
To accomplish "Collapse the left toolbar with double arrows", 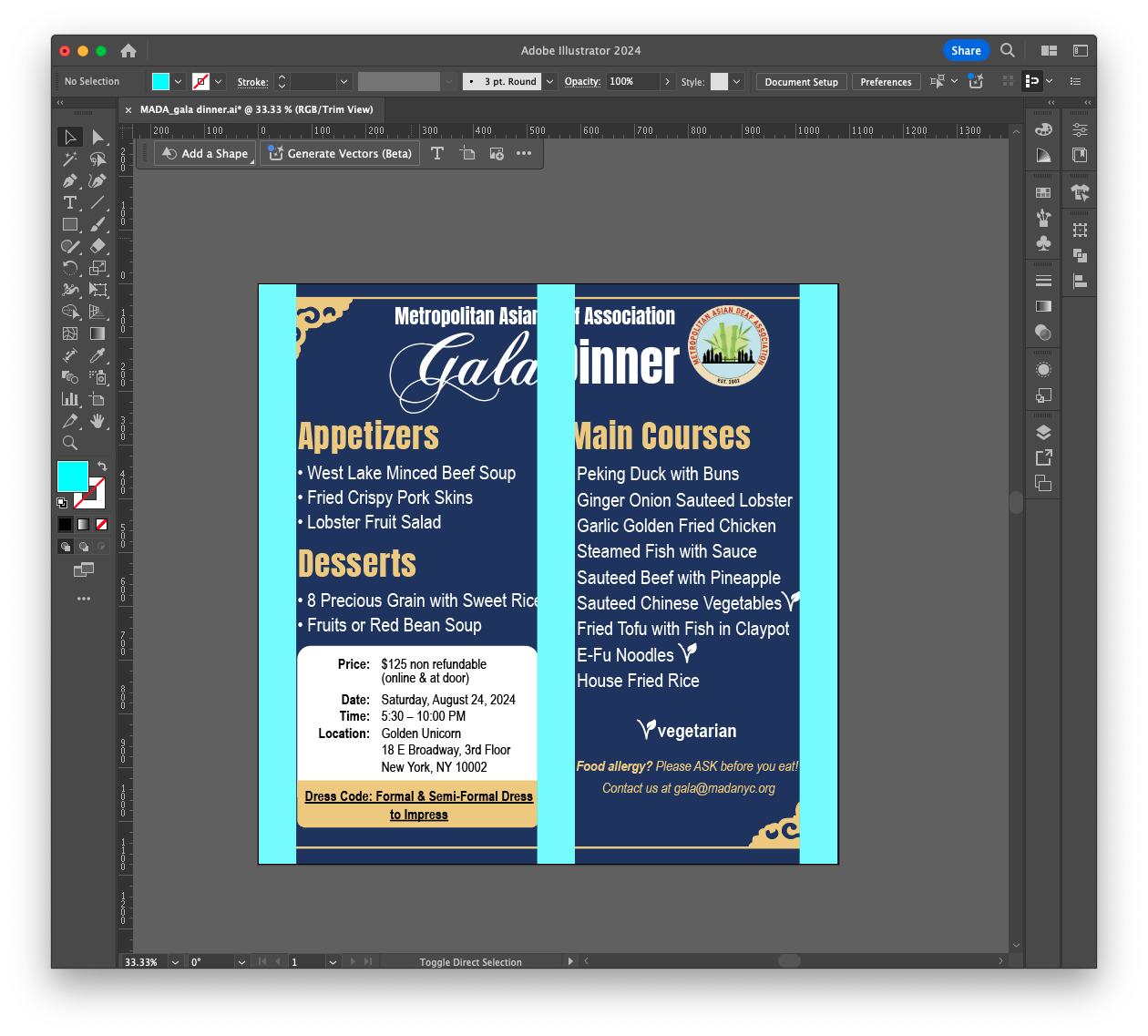I will pos(60,103).
